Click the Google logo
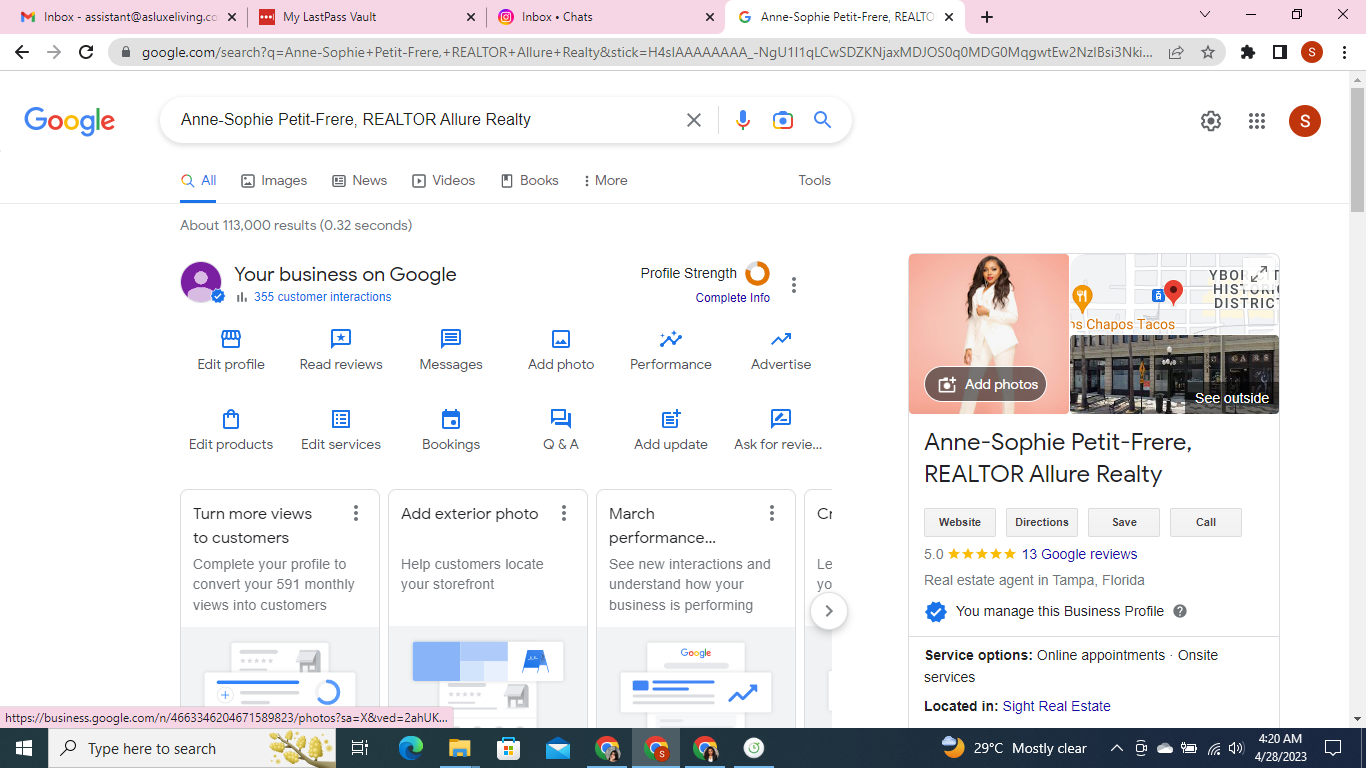Viewport: 1366px width, 768px height. (x=70, y=121)
